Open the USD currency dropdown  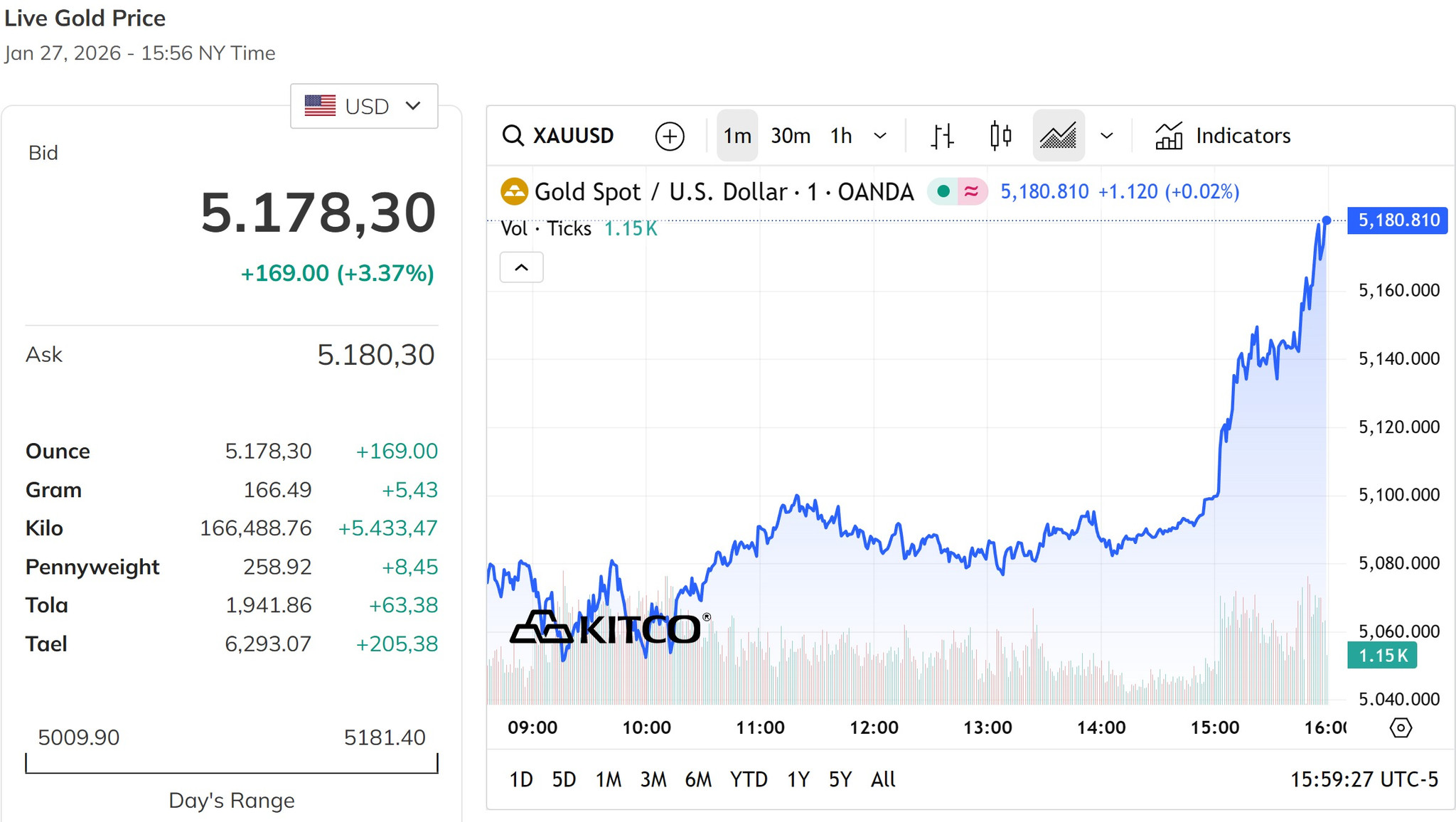(x=364, y=106)
